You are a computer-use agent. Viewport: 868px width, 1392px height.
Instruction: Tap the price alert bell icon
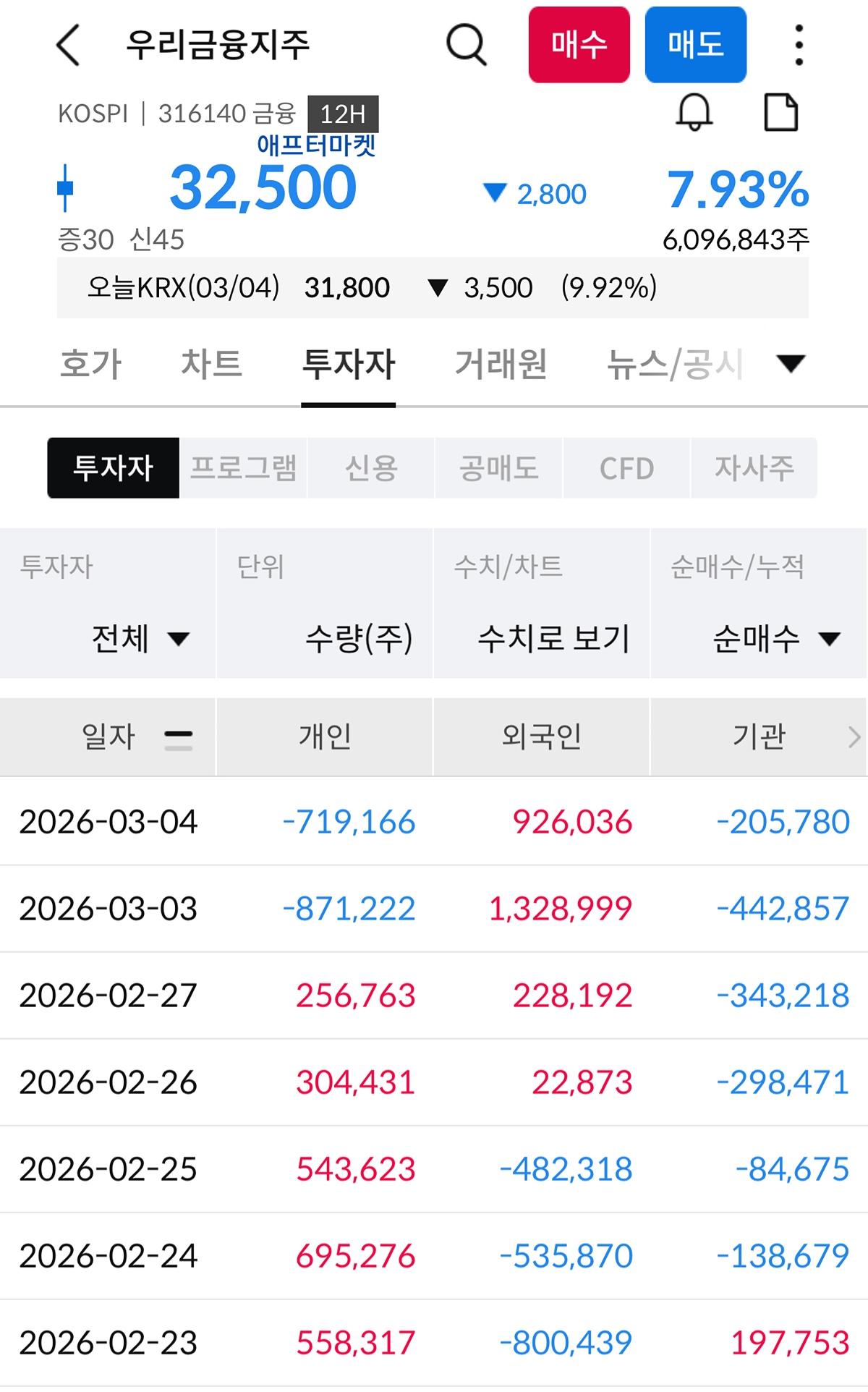pos(694,113)
